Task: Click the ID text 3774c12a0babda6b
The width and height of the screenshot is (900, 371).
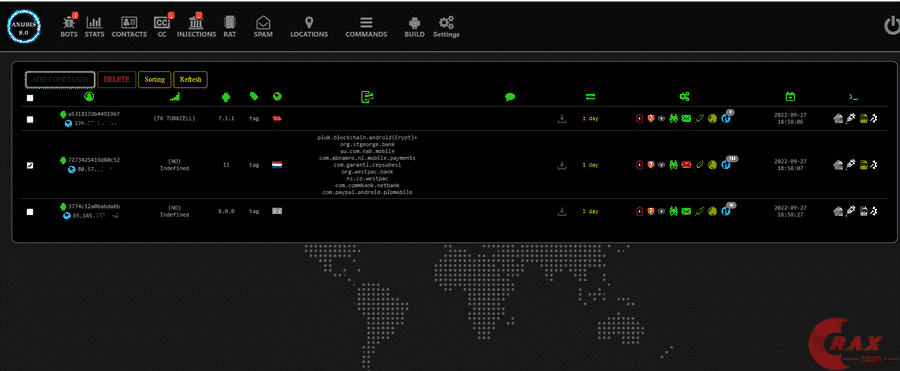Action: [x=94, y=206]
